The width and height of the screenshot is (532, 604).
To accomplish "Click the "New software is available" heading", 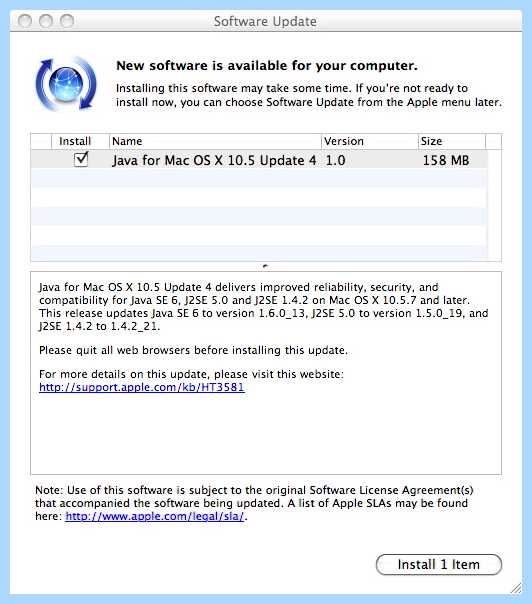I will click(x=267, y=65).
